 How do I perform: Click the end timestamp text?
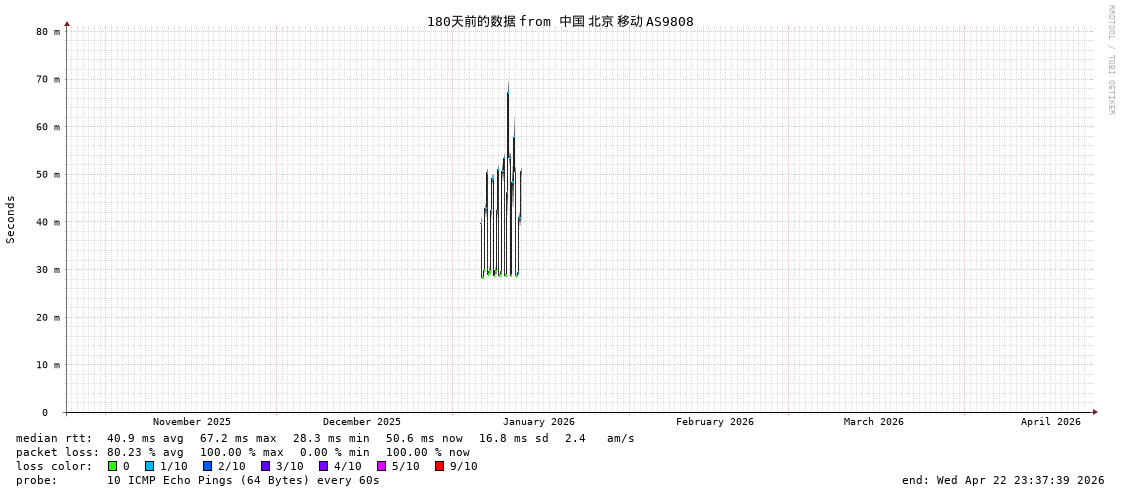click(1002, 480)
